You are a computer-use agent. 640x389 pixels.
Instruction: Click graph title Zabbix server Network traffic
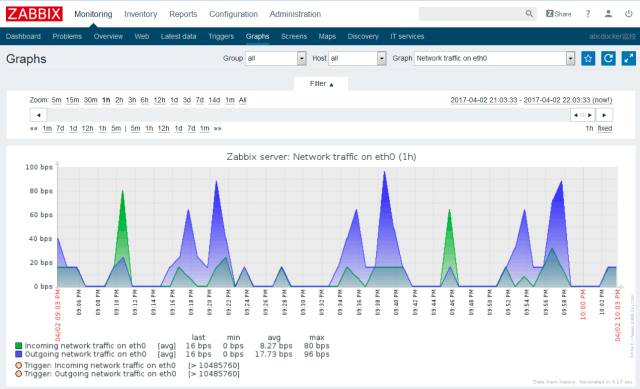[x=321, y=157]
